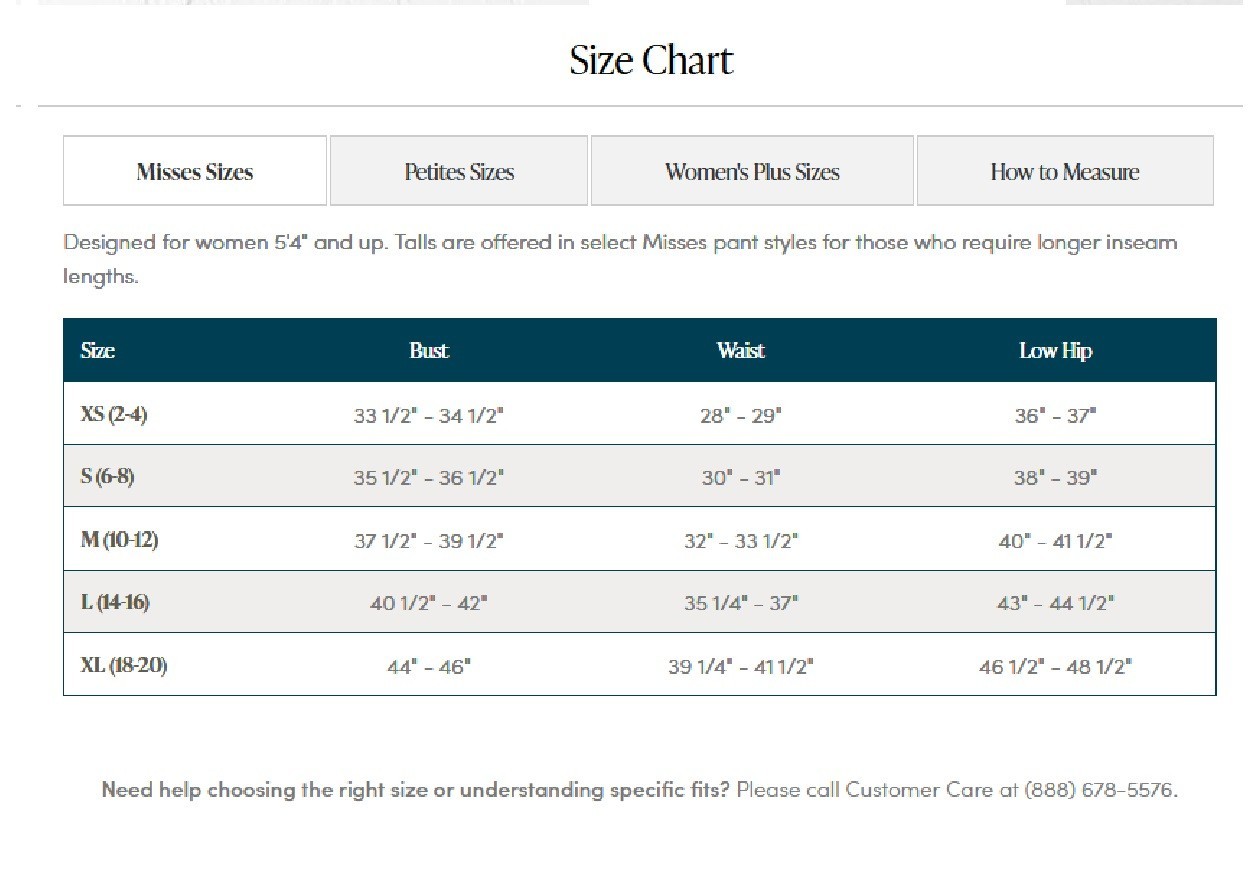Select the XL low hip measurement cell
This screenshot has height=886, width=1256.
(1055, 667)
